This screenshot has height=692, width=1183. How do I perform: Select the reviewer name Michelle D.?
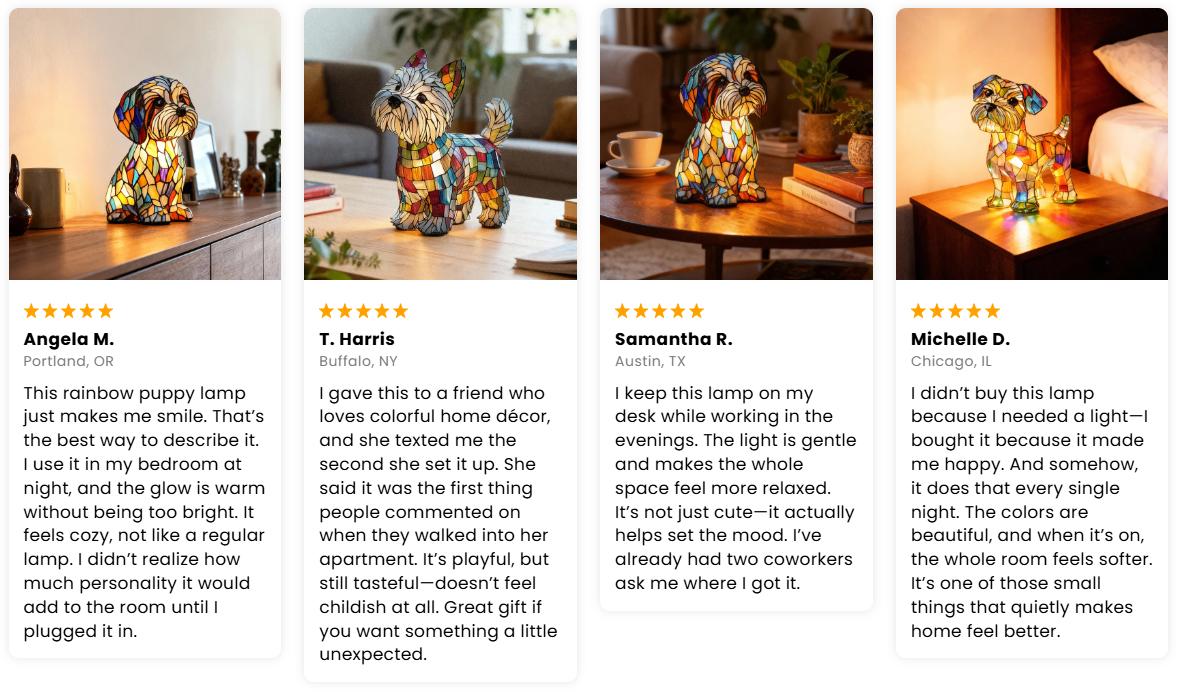coord(960,339)
